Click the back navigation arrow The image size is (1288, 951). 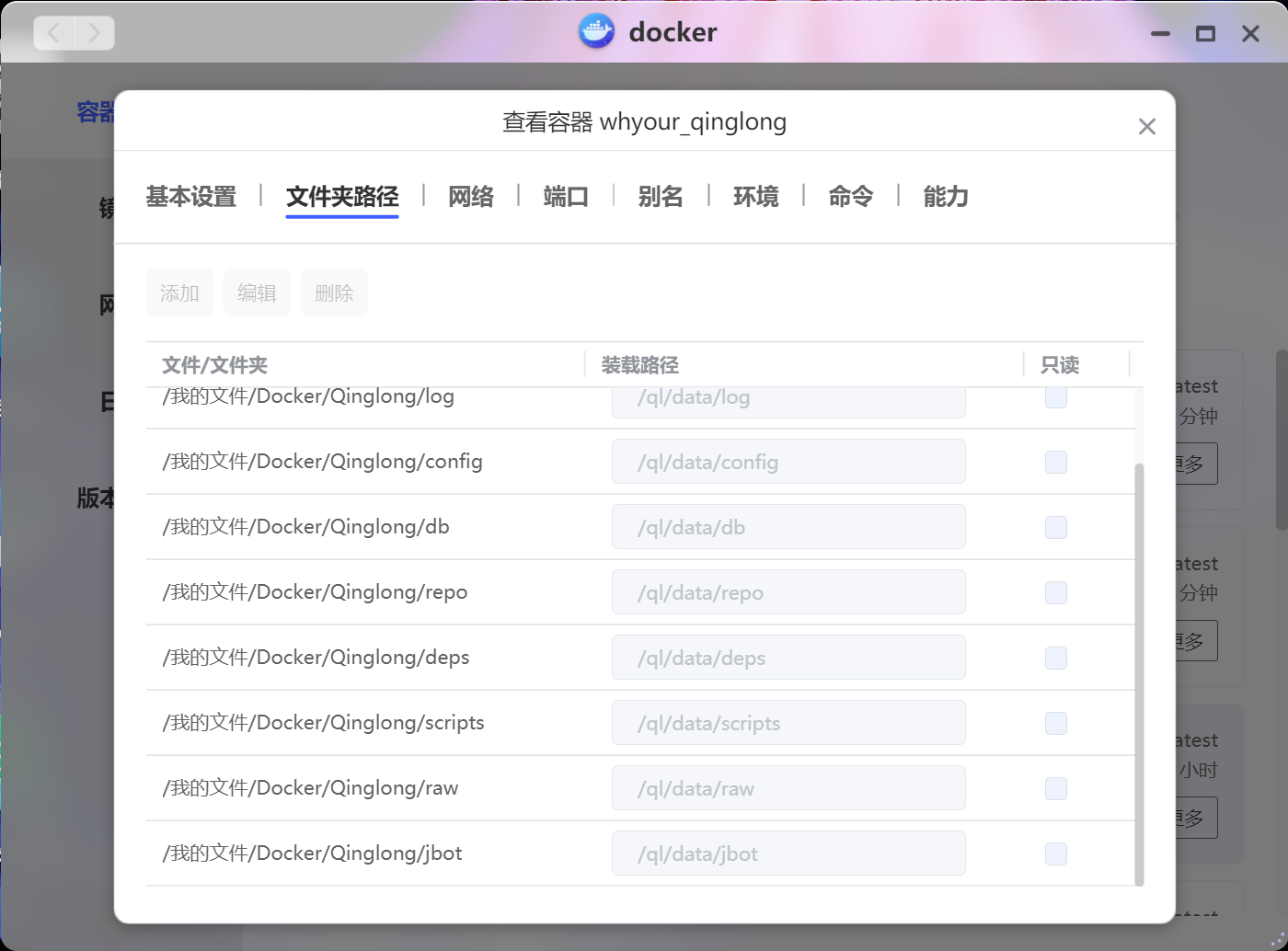point(54,33)
